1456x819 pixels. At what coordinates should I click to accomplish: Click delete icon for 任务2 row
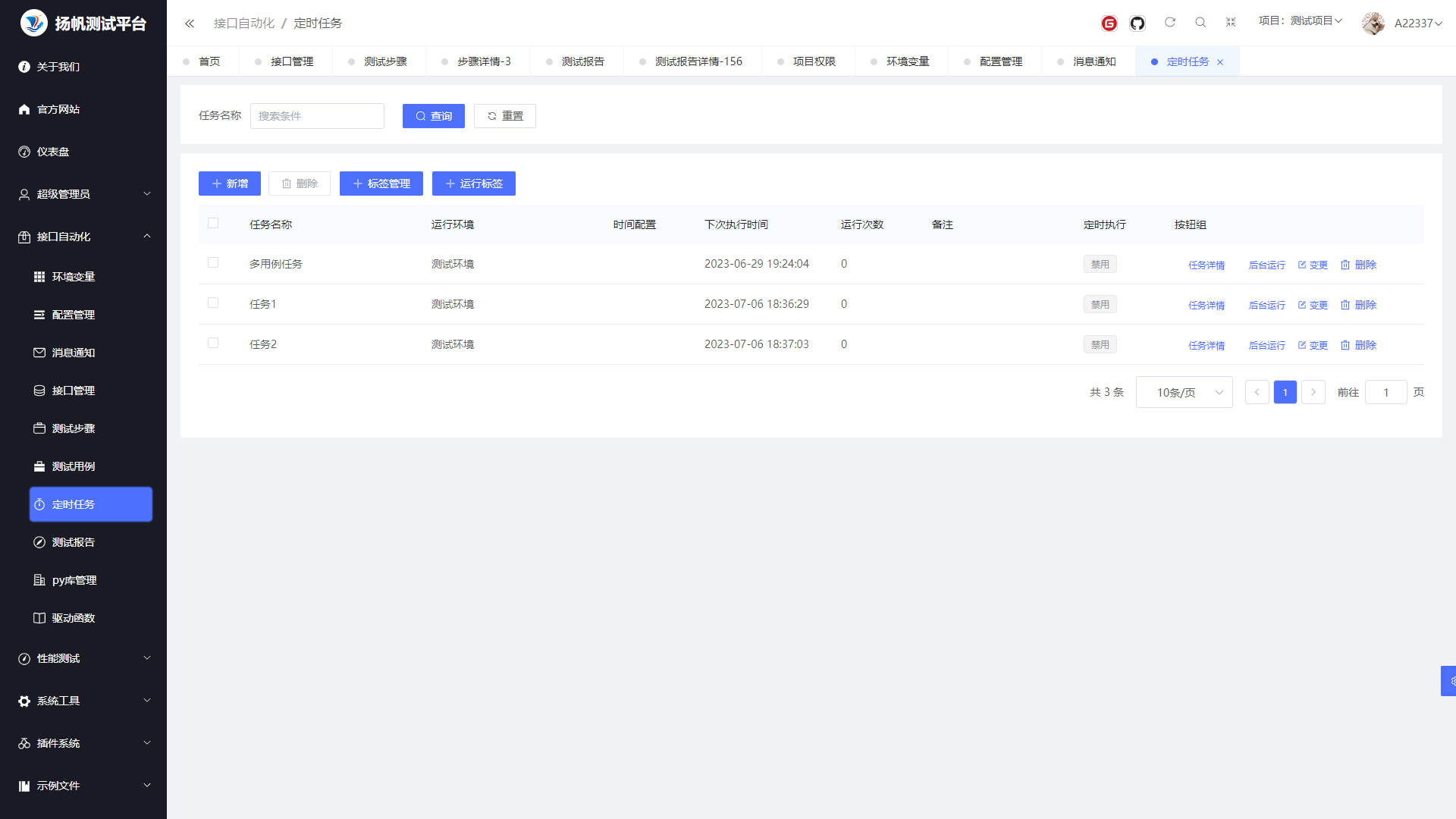1345,345
